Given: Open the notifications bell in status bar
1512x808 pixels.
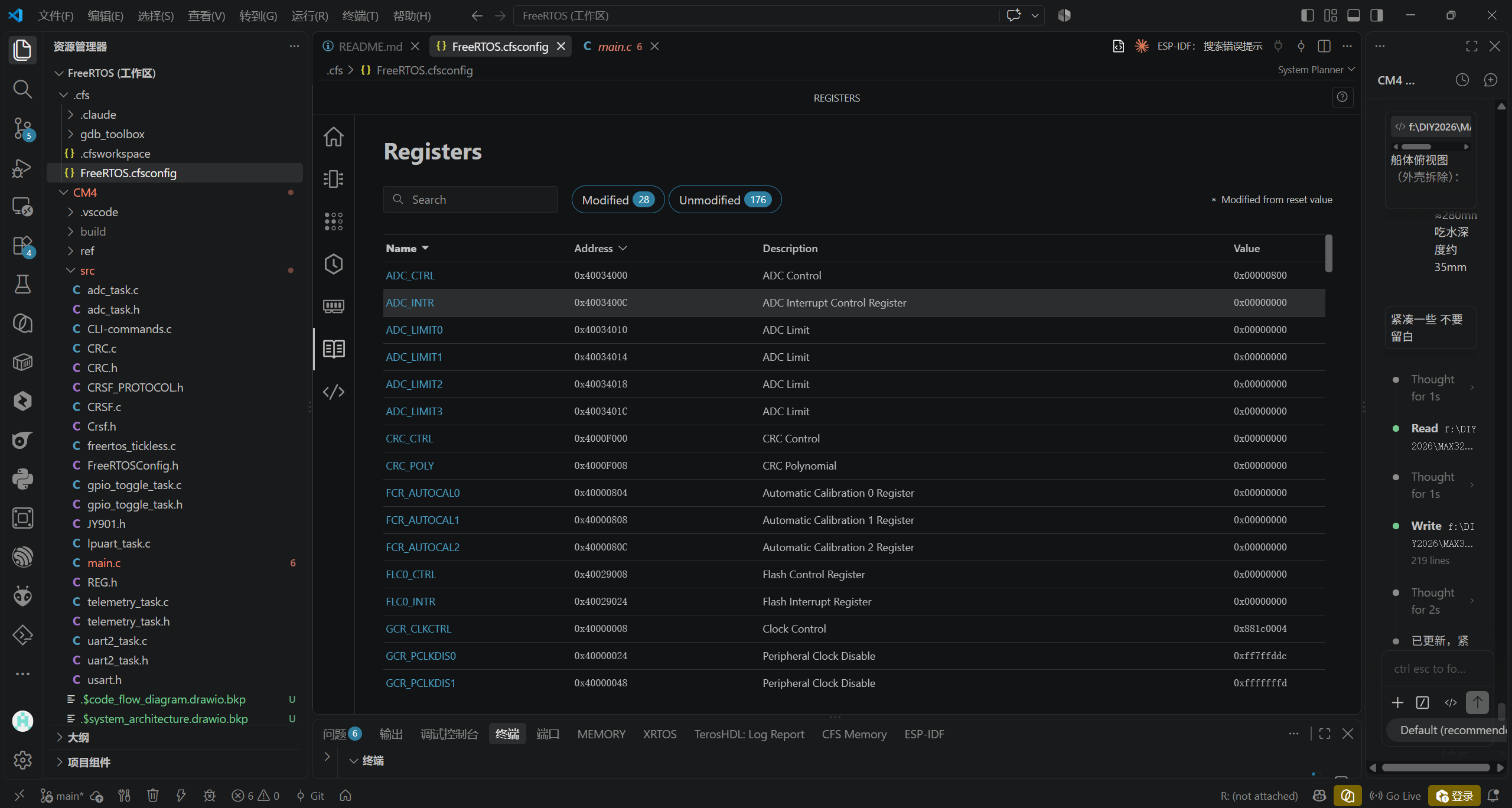Looking at the screenshot, I should pyautogui.click(x=1493, y=796).
